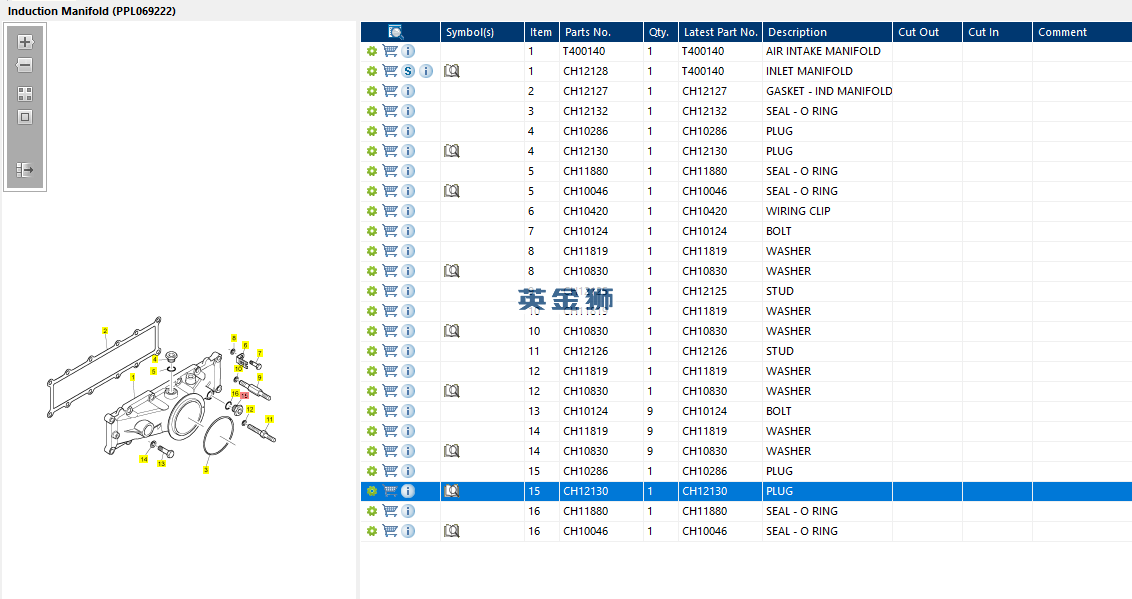Click callout 1 on the manifold diagram
The image size is (1132, 599).
(133, 377)
